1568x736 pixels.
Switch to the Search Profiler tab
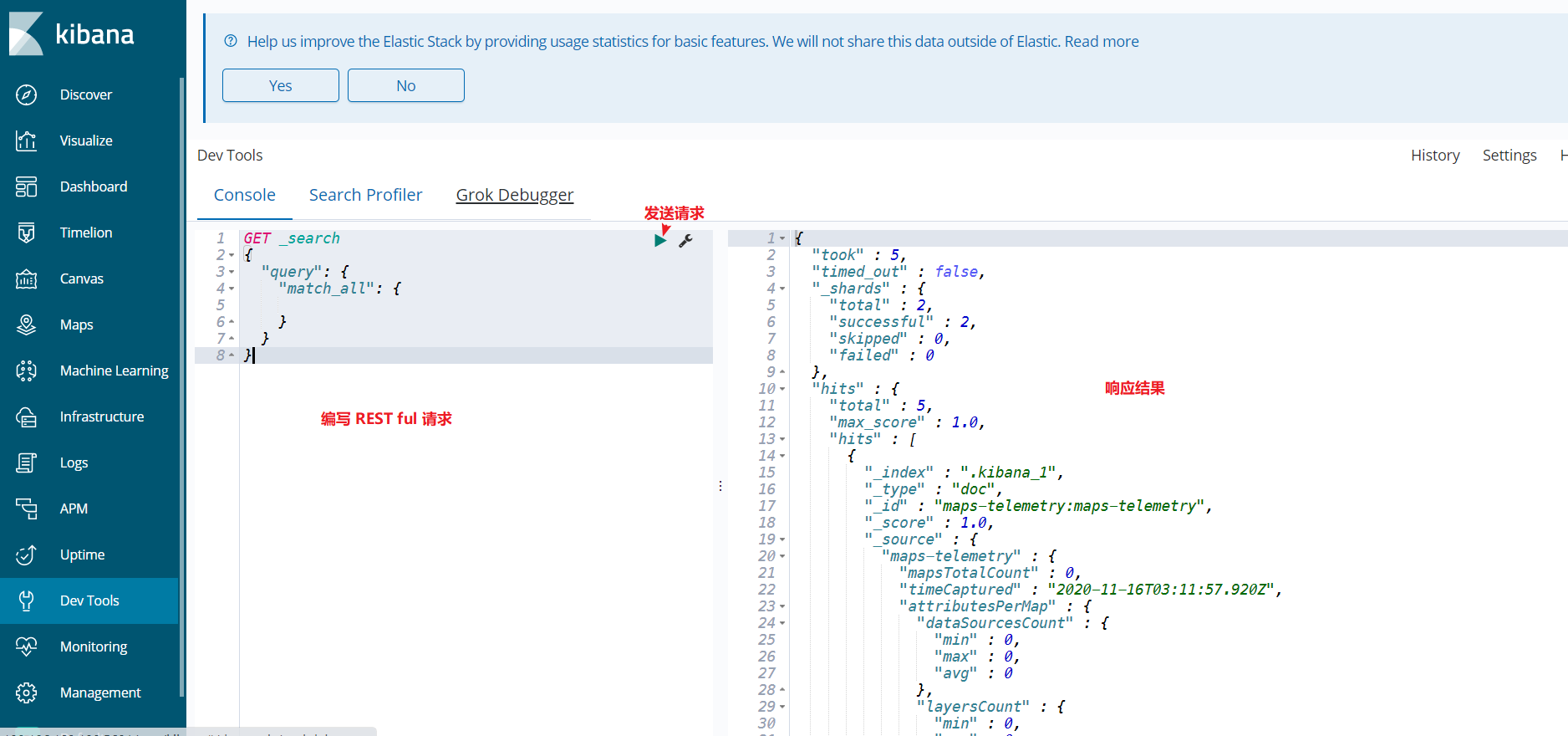pyautogui.click(x=365, y=195)
